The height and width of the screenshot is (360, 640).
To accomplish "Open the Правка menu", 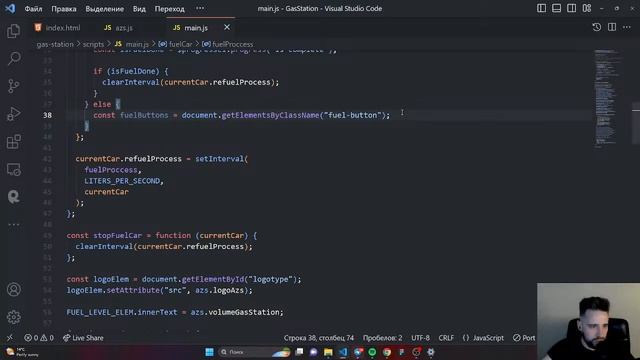I will coord(64,9).
